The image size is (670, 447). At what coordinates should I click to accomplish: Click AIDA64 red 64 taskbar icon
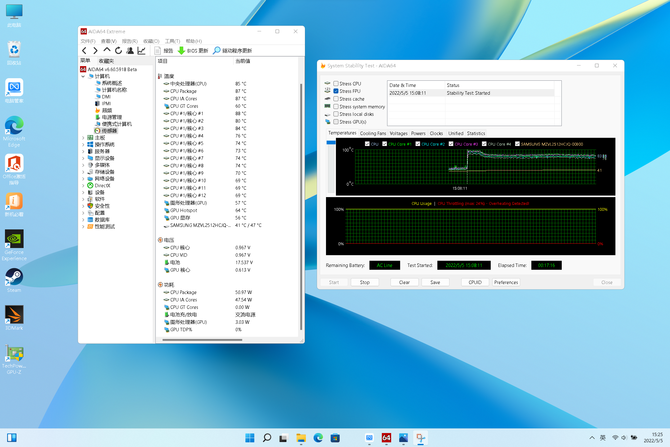(x=386, y=438)
